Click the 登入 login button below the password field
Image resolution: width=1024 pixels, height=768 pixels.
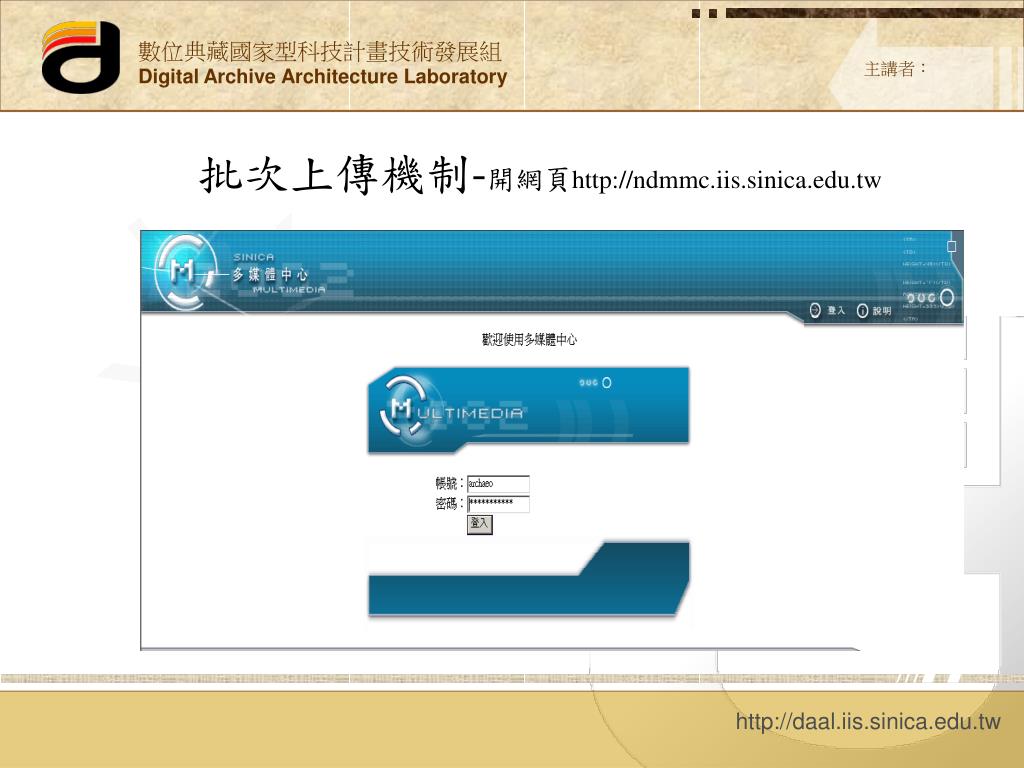click(479, 524)
